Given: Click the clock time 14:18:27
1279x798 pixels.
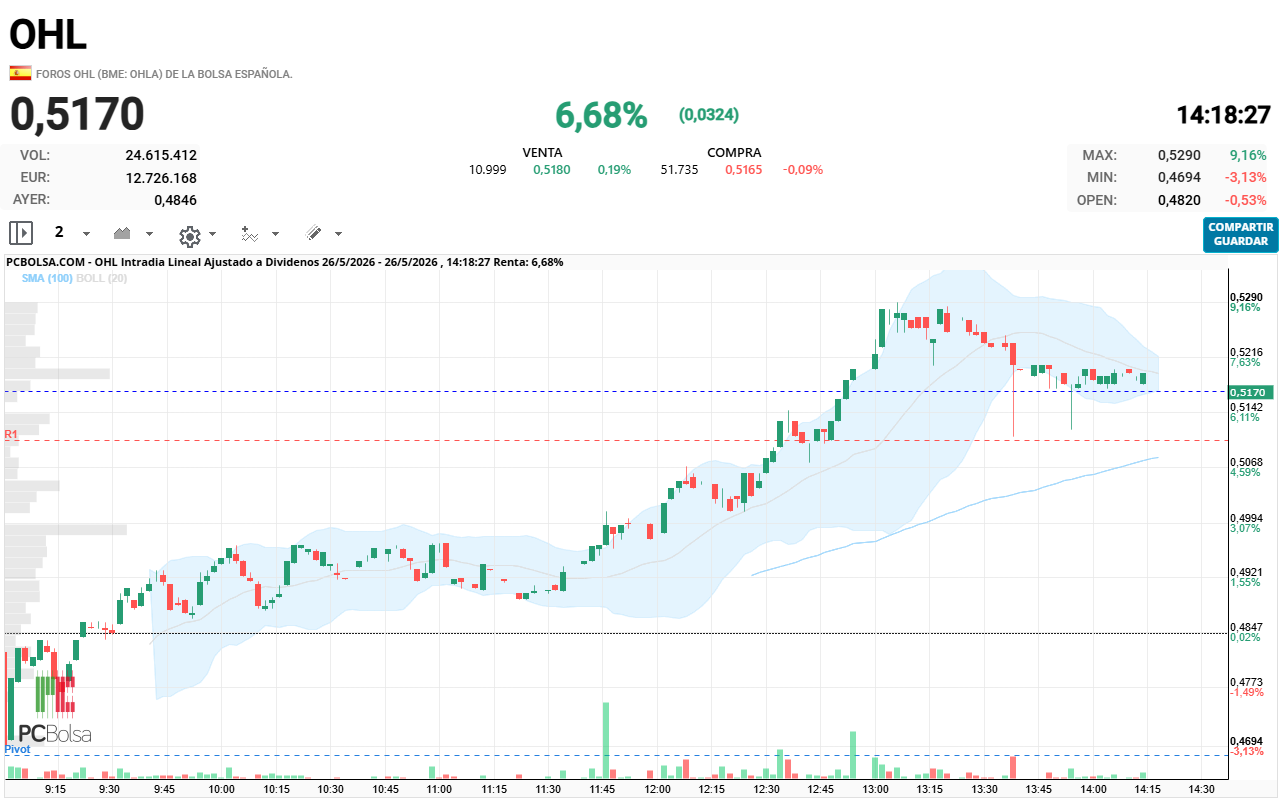Looking at the screenshot, I should point(1224,115).
